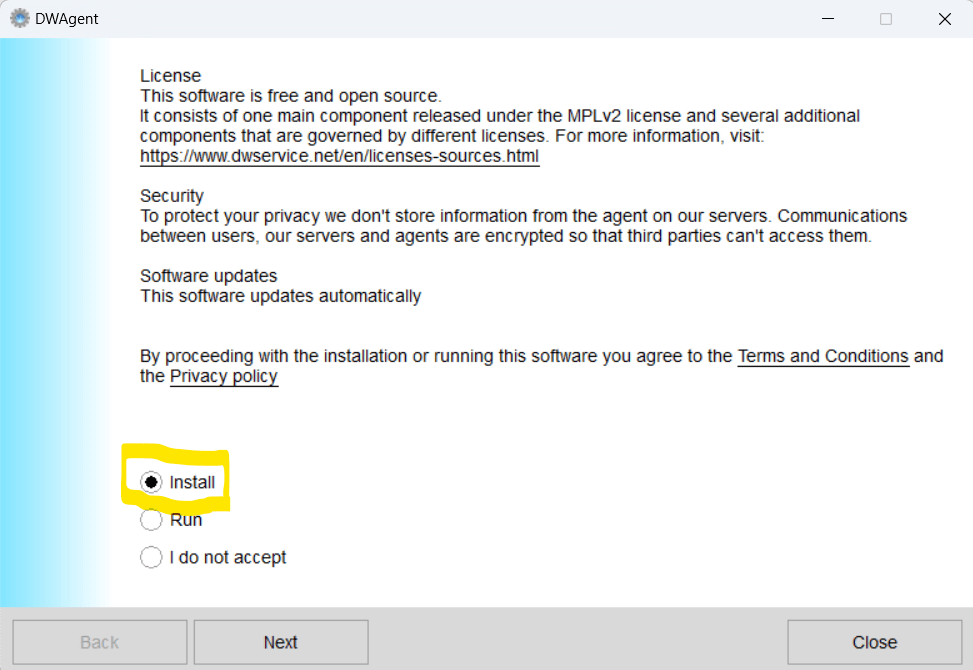This screenshot has width=973, height=670.
Task: Close the window using the X button
Action: tap(944, 18)
